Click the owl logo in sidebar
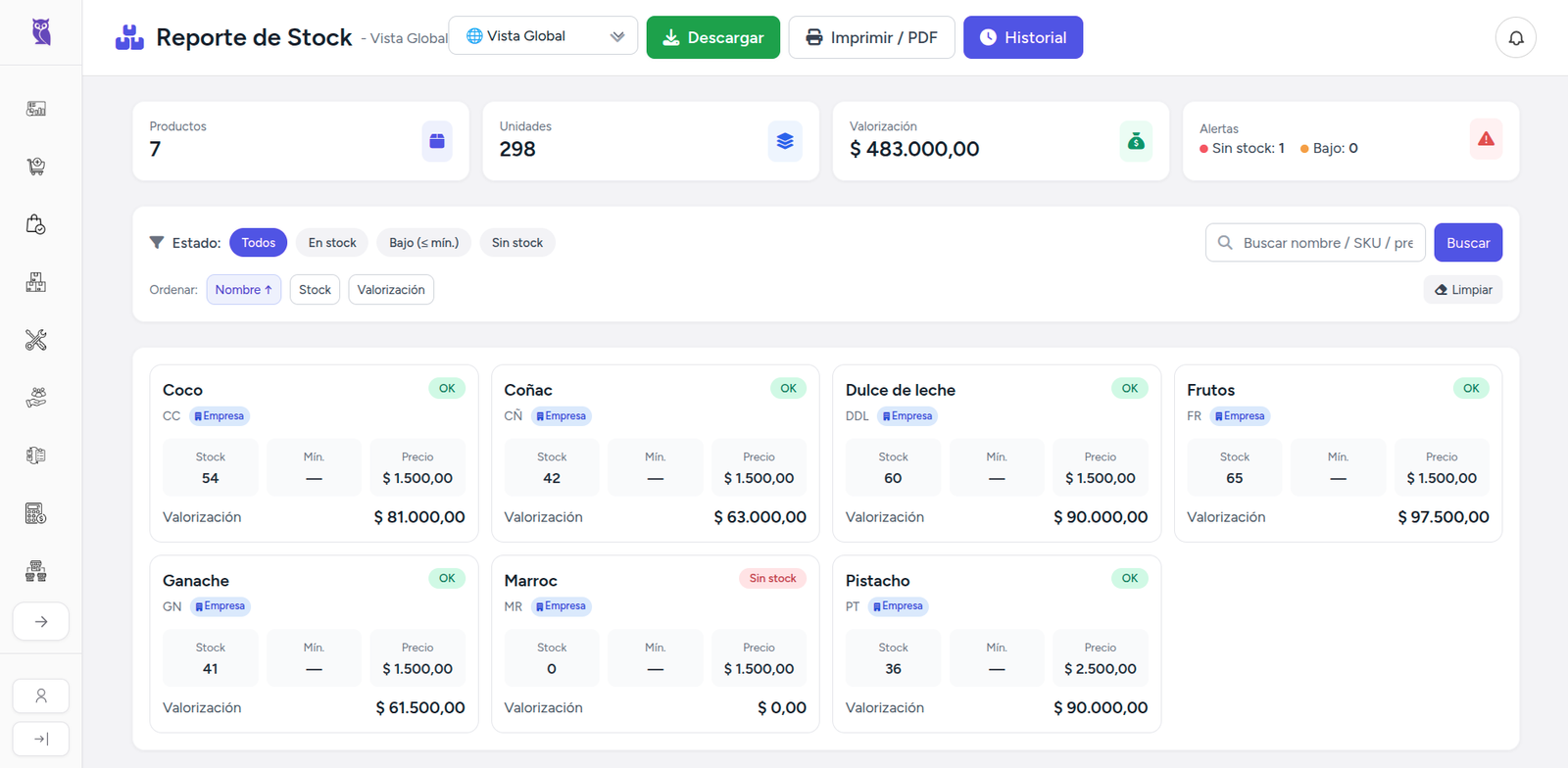1568x768 pixels. [41, 32]
